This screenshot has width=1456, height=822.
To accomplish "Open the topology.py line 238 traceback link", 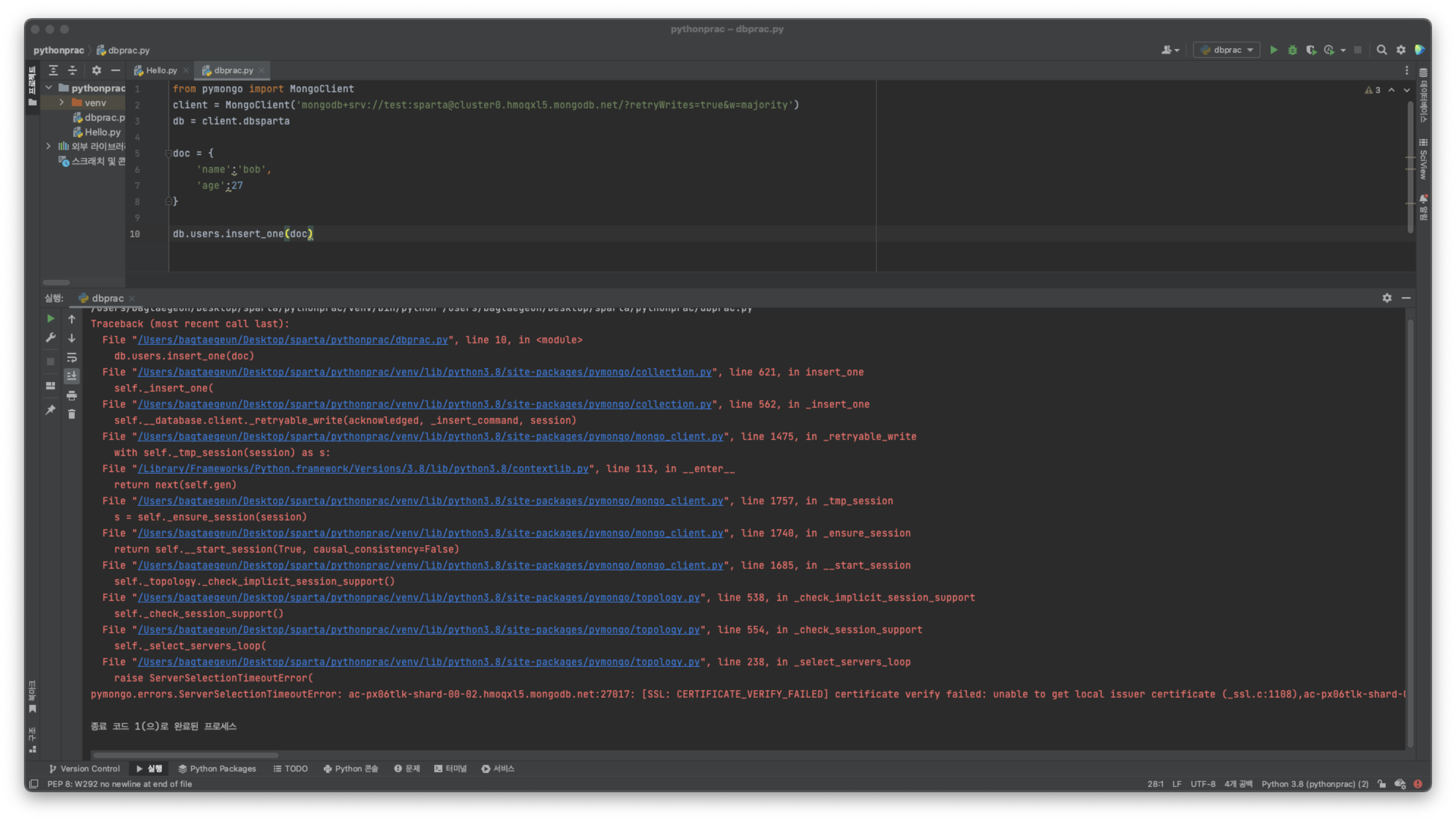I will pyautogui.click(x=419, y=662).
